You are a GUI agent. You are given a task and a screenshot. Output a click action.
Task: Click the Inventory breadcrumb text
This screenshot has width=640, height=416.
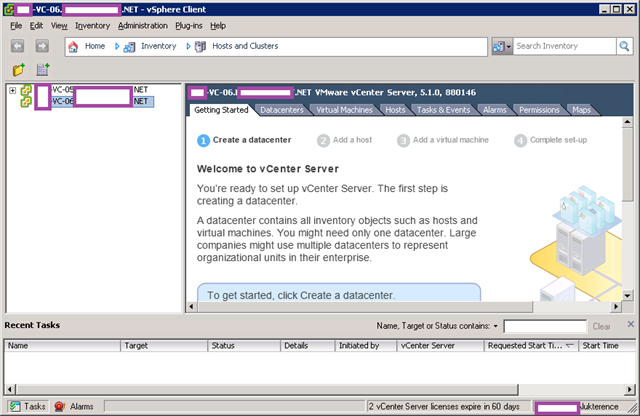(x=158, y=46)
